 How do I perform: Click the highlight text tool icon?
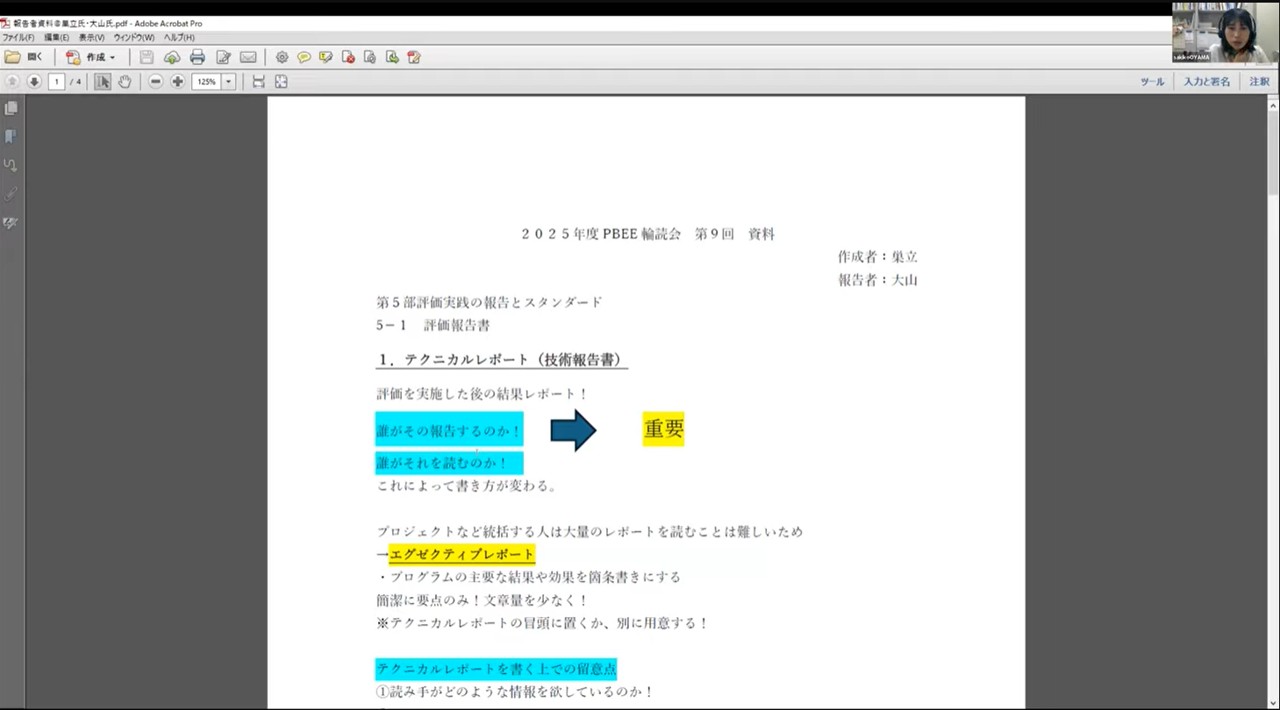point(326,57)
